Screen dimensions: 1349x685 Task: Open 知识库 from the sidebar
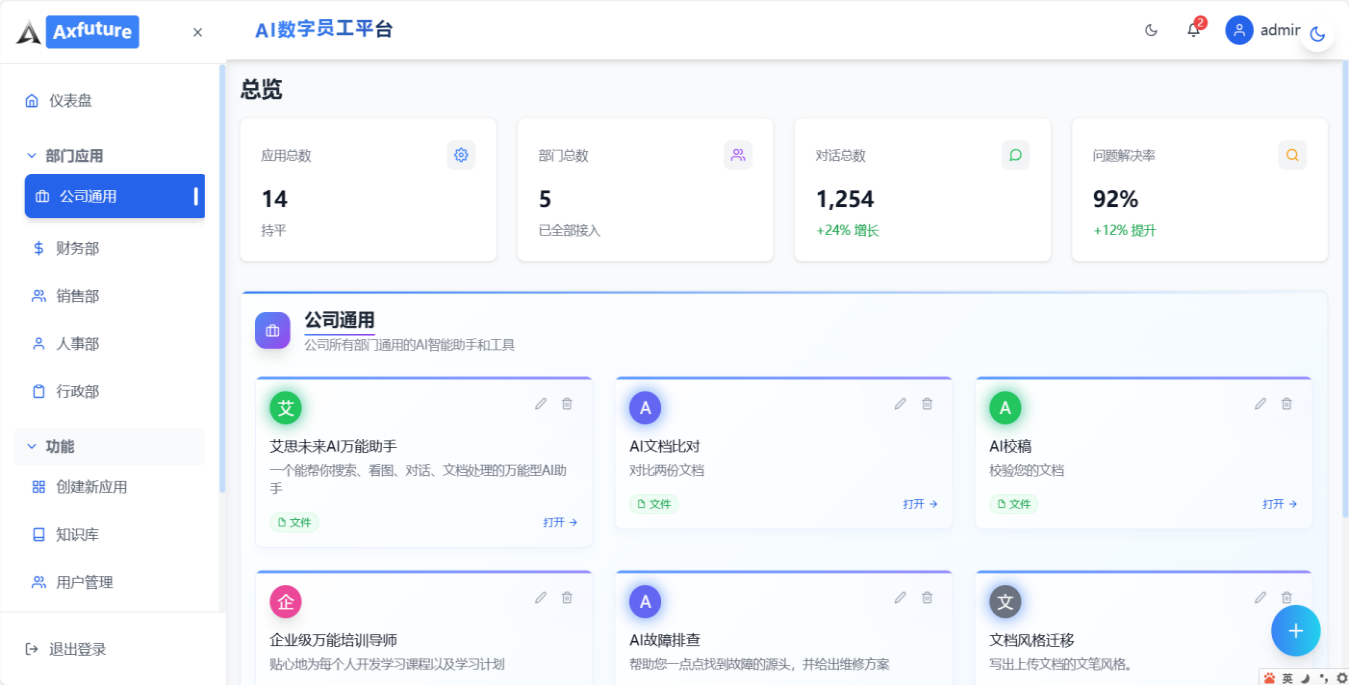click(x=77, y=534)
